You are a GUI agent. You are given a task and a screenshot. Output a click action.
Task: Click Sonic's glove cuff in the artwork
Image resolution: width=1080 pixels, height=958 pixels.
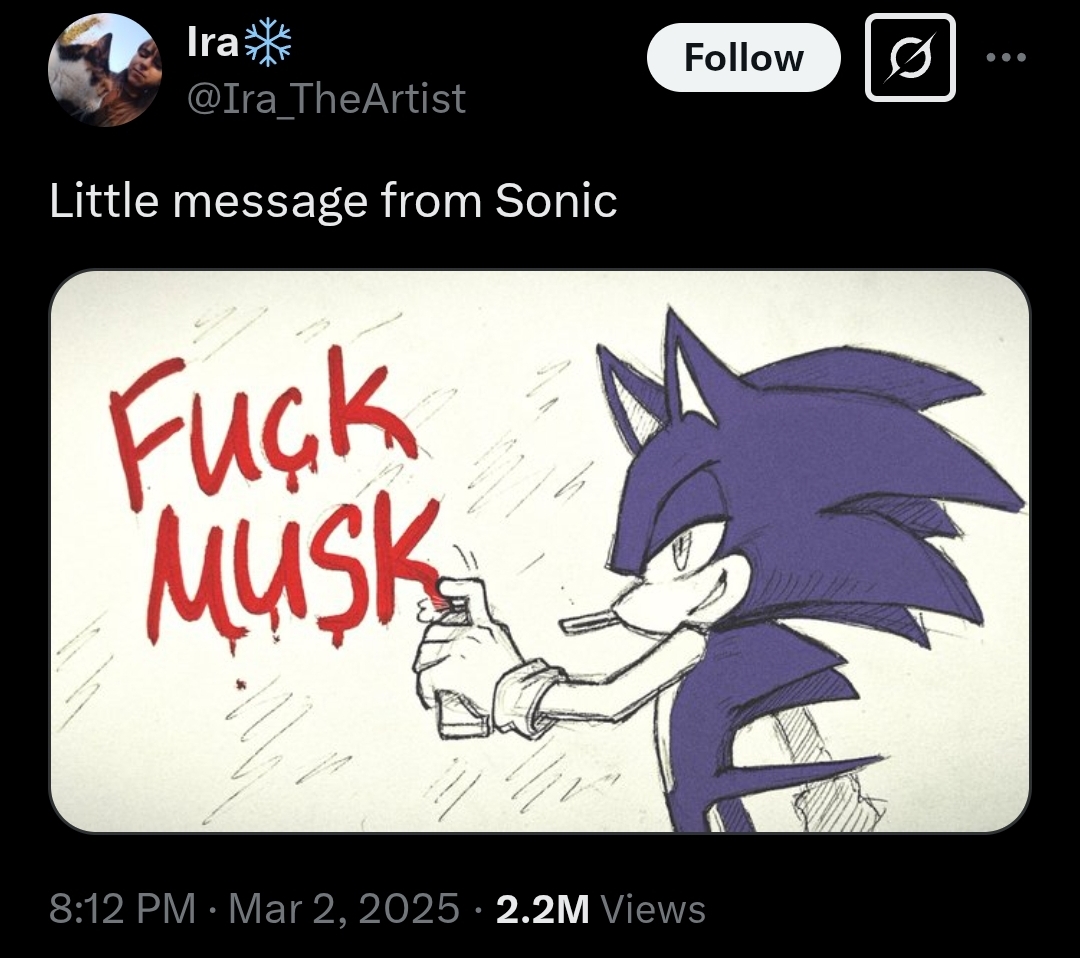click(520, 695)
